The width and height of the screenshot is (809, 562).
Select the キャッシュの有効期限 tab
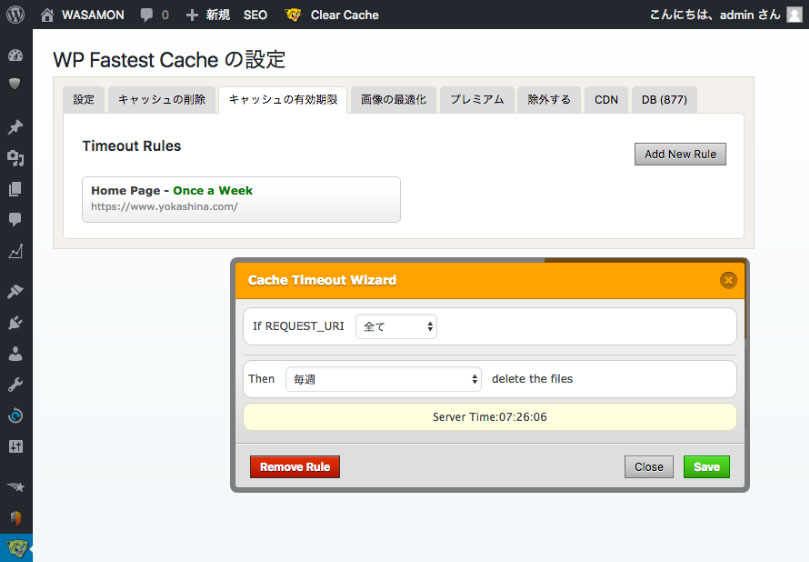[283, 100]
